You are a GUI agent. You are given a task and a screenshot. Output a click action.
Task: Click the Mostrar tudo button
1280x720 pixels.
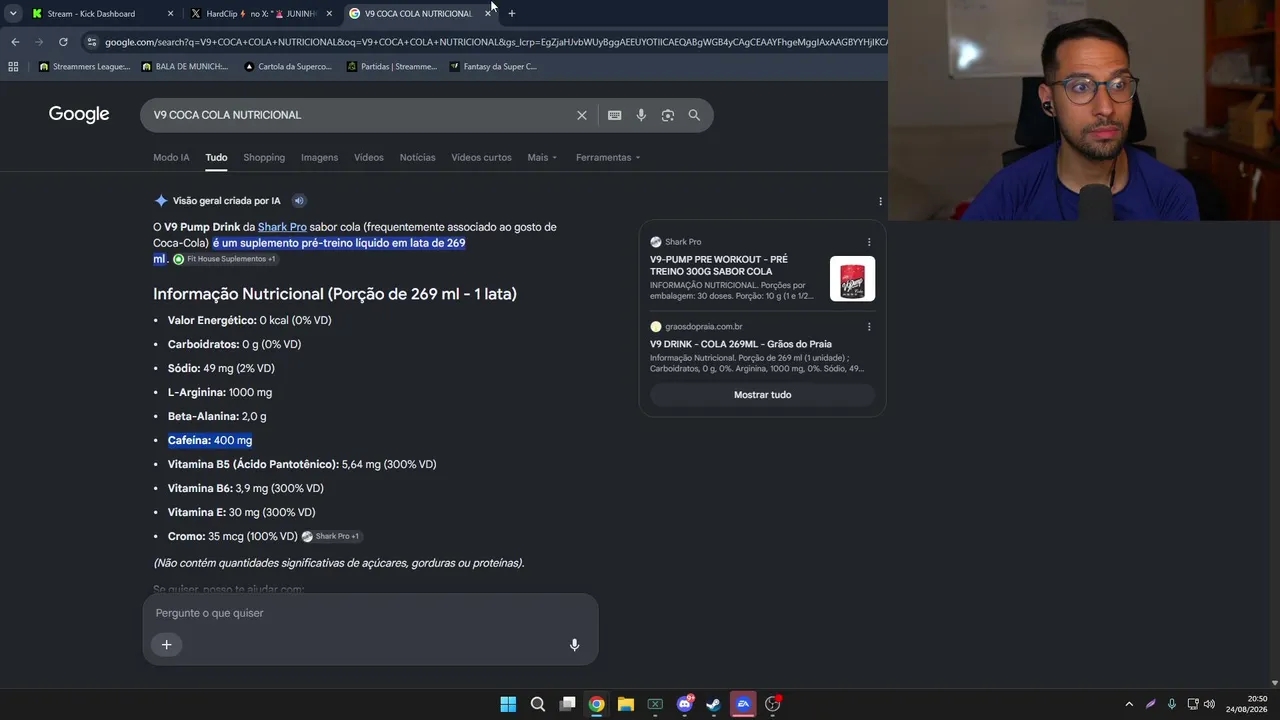point(762,395)
